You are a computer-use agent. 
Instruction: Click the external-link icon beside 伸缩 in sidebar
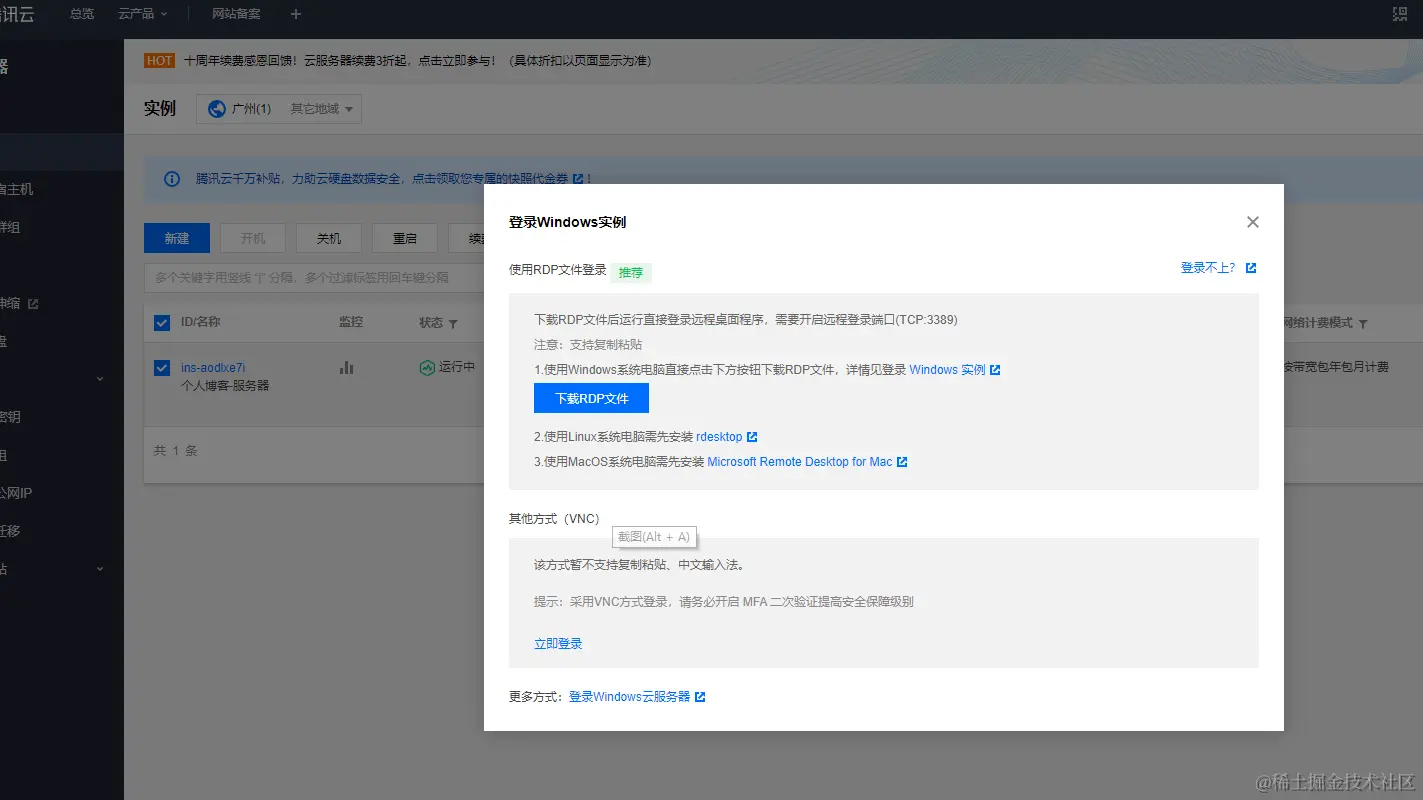pos(33,304)
